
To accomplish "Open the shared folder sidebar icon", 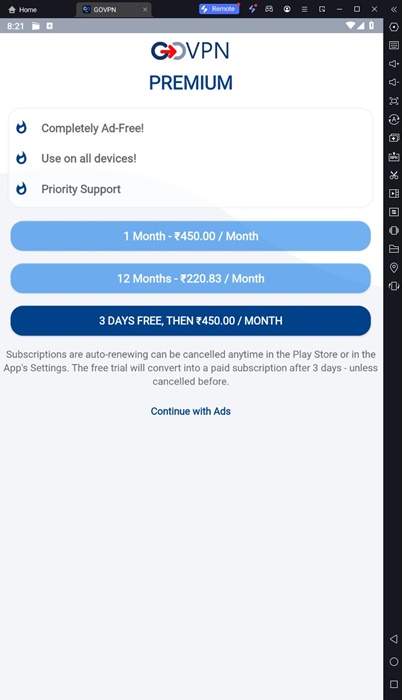I will tap(394, 249).
